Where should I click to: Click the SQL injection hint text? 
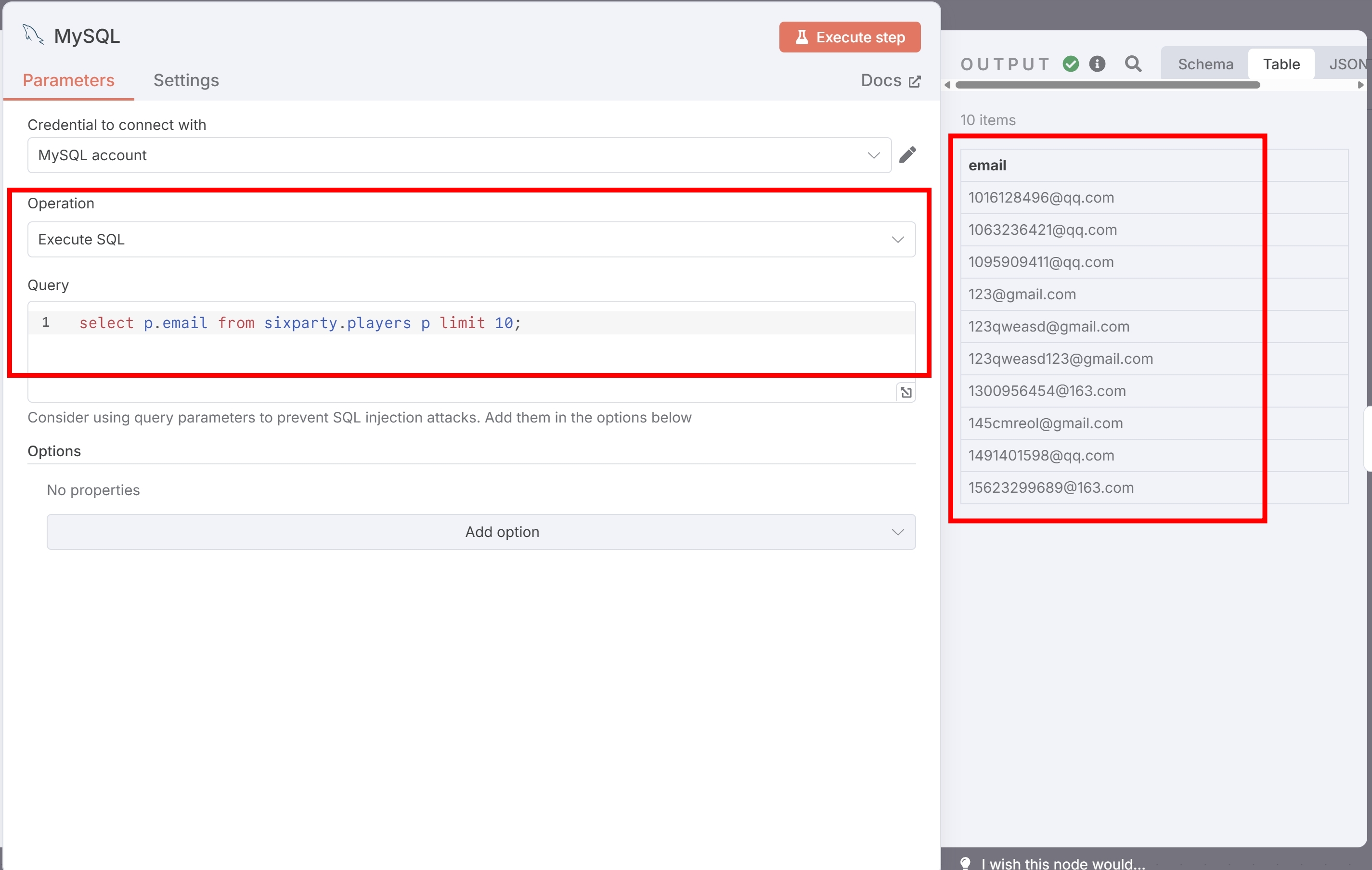pos(360,418)
